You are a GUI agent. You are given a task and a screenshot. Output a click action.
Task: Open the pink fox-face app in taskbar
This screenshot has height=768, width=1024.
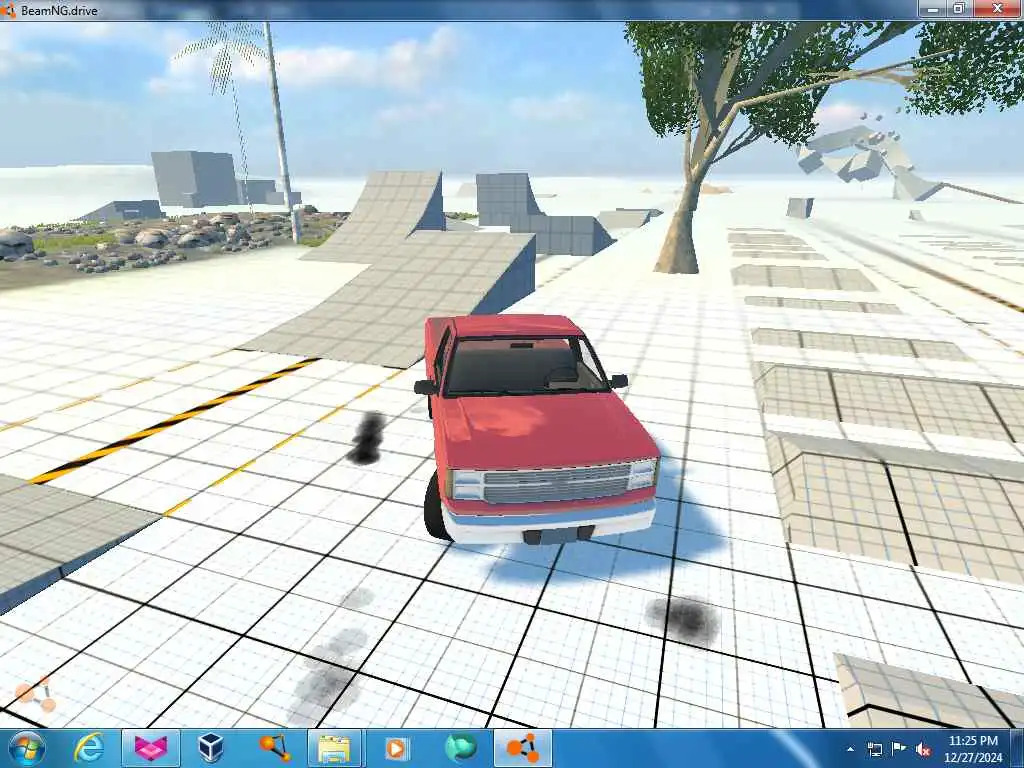tap(150, 748)
